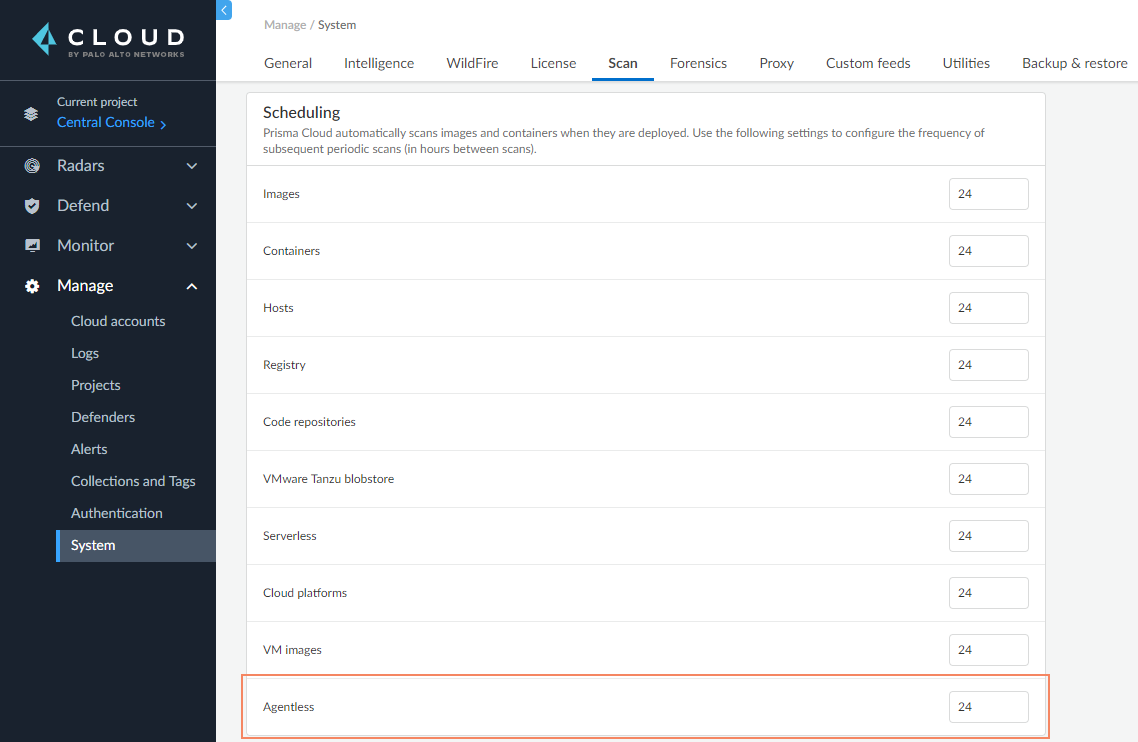The image size is (1138, 742).
Task: Click the Agentless scan interval field
Action: (x=988, y=706)
